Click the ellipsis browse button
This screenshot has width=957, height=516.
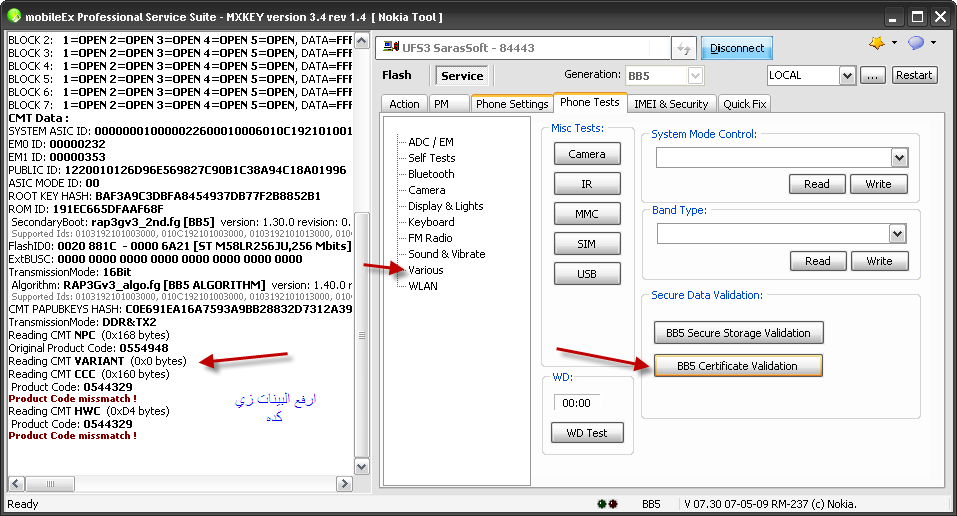(x=873, y=76)
